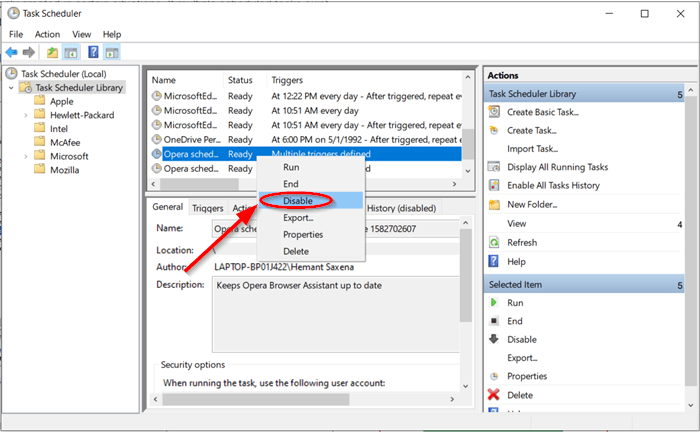This screenshot has width=700, height=432.
Task: Click Export... under Selected Item
Action: pos(522,358)
